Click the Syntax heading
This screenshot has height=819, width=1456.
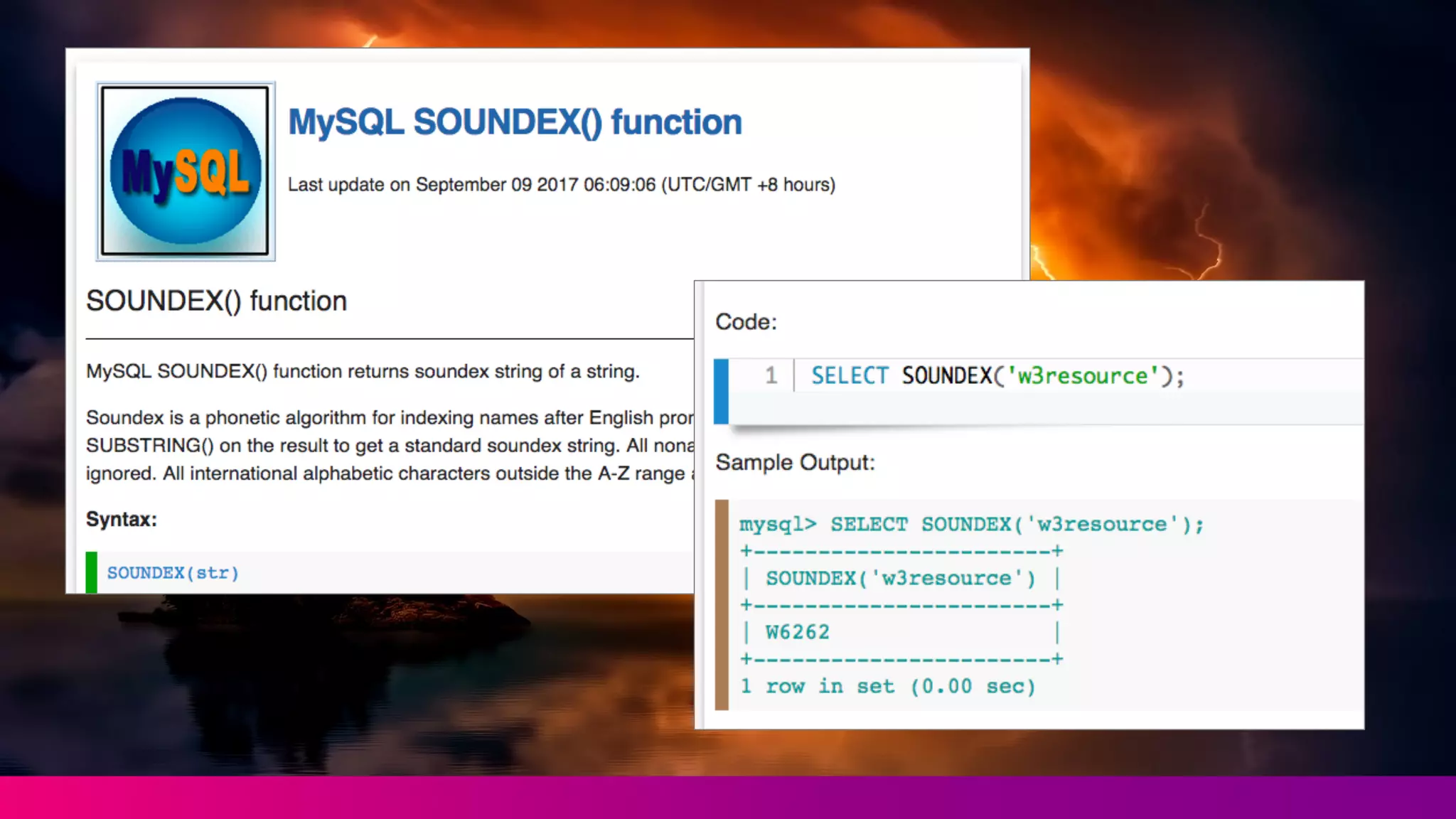point(122,520)
